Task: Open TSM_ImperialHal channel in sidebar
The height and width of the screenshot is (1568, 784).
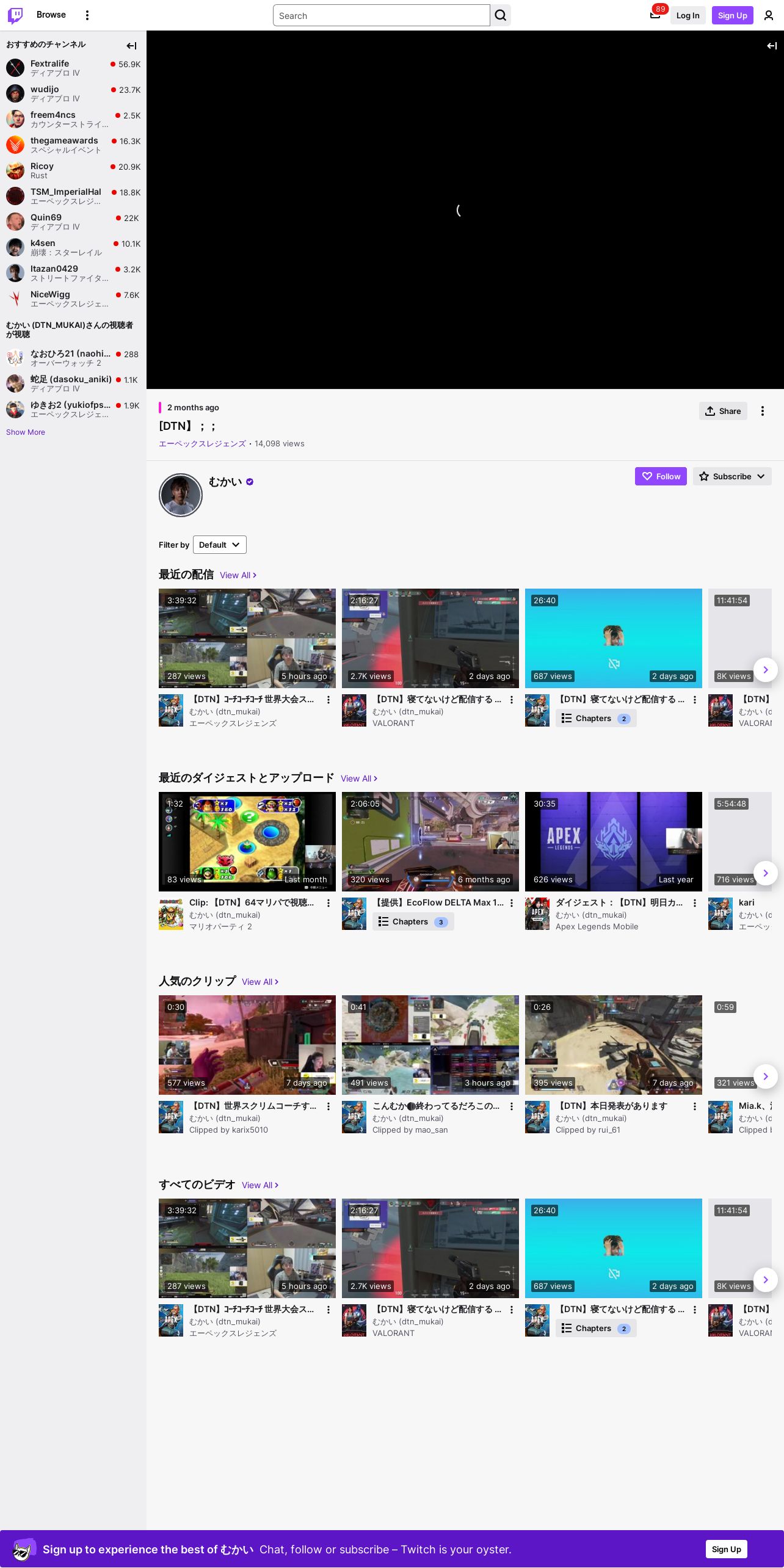Action: (x=73, y=196)
